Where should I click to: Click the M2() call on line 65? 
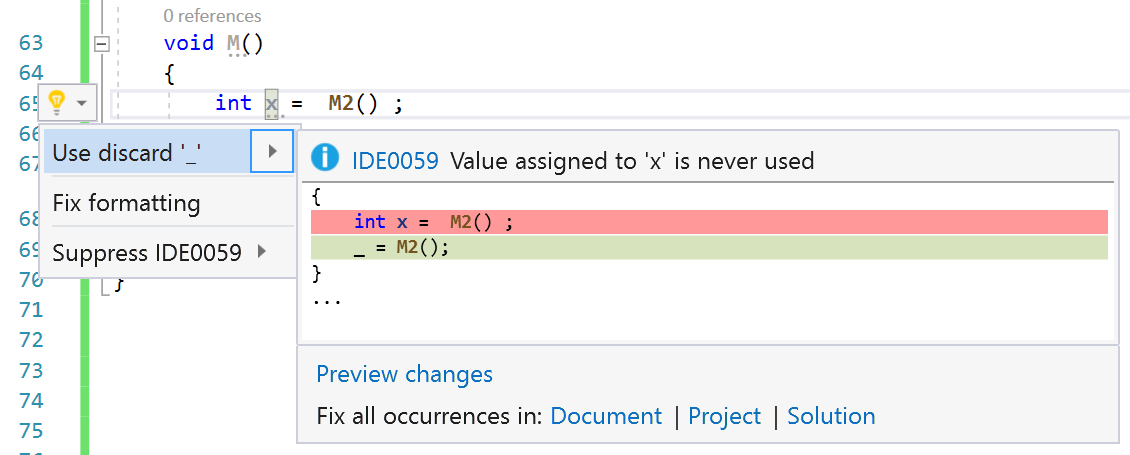click(x=353, y=103)
